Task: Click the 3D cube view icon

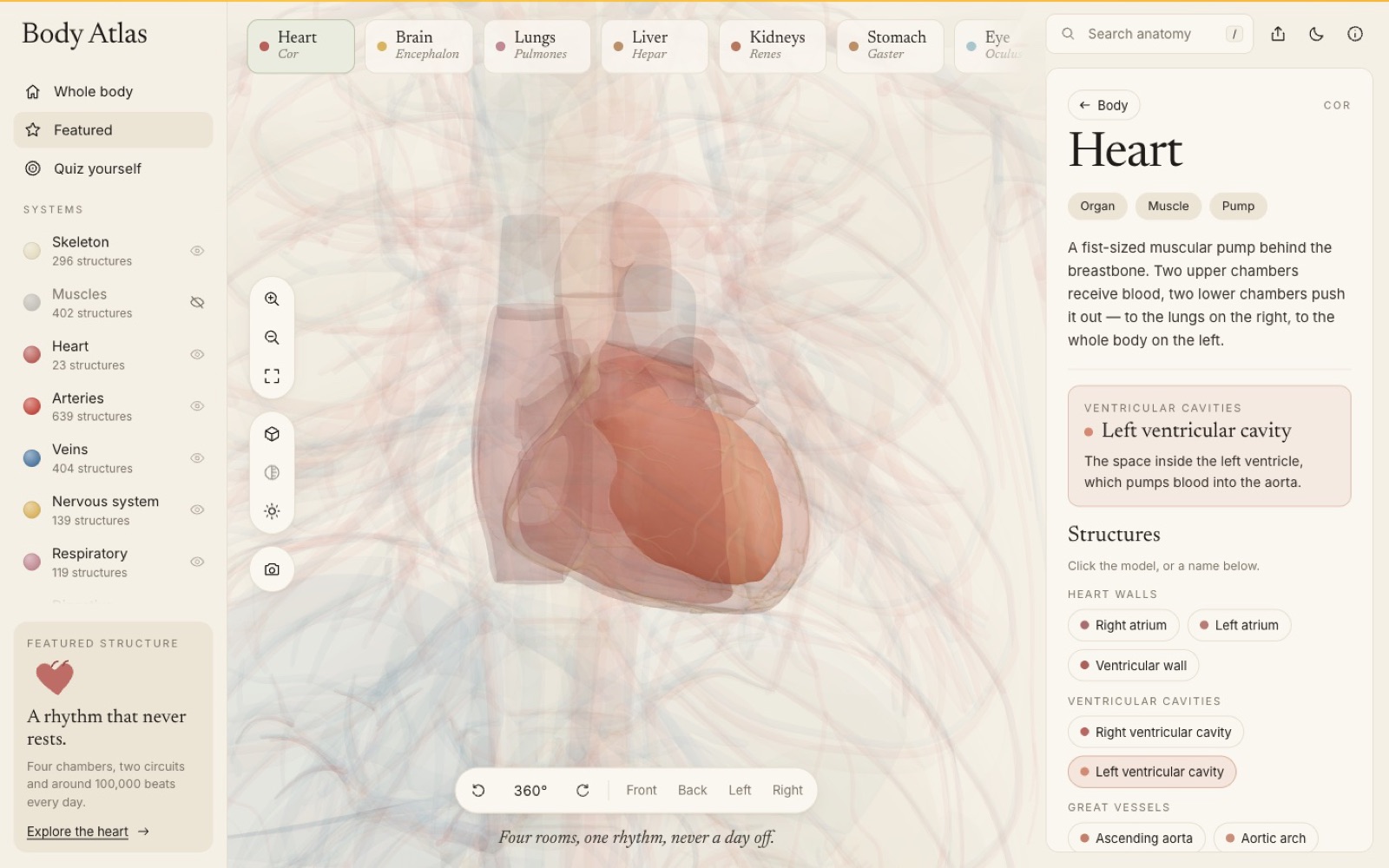Action: click(x=272, y=434)
